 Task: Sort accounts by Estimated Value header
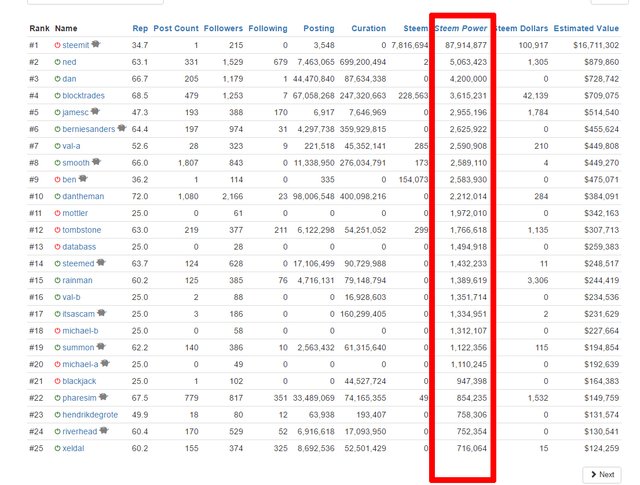point(586,29)
